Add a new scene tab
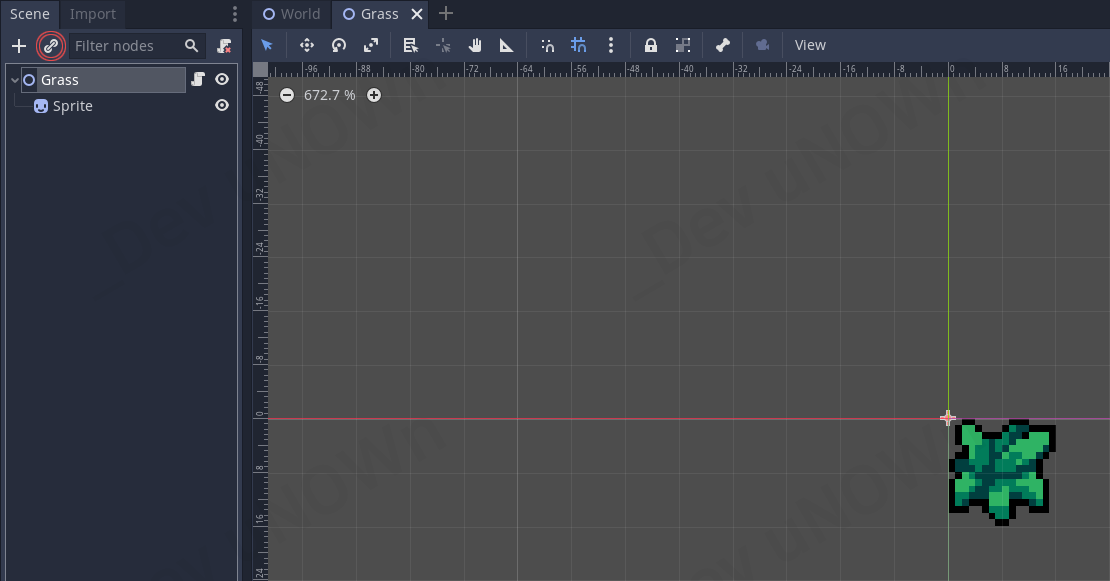 pos(446,13)
